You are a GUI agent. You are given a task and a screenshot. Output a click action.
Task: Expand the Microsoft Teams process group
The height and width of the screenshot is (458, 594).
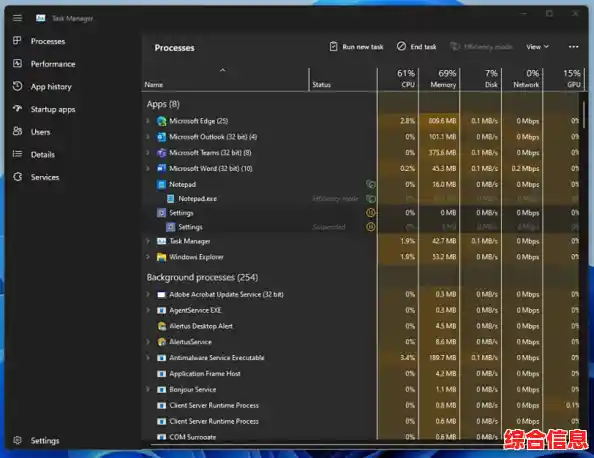pos(148,153)
